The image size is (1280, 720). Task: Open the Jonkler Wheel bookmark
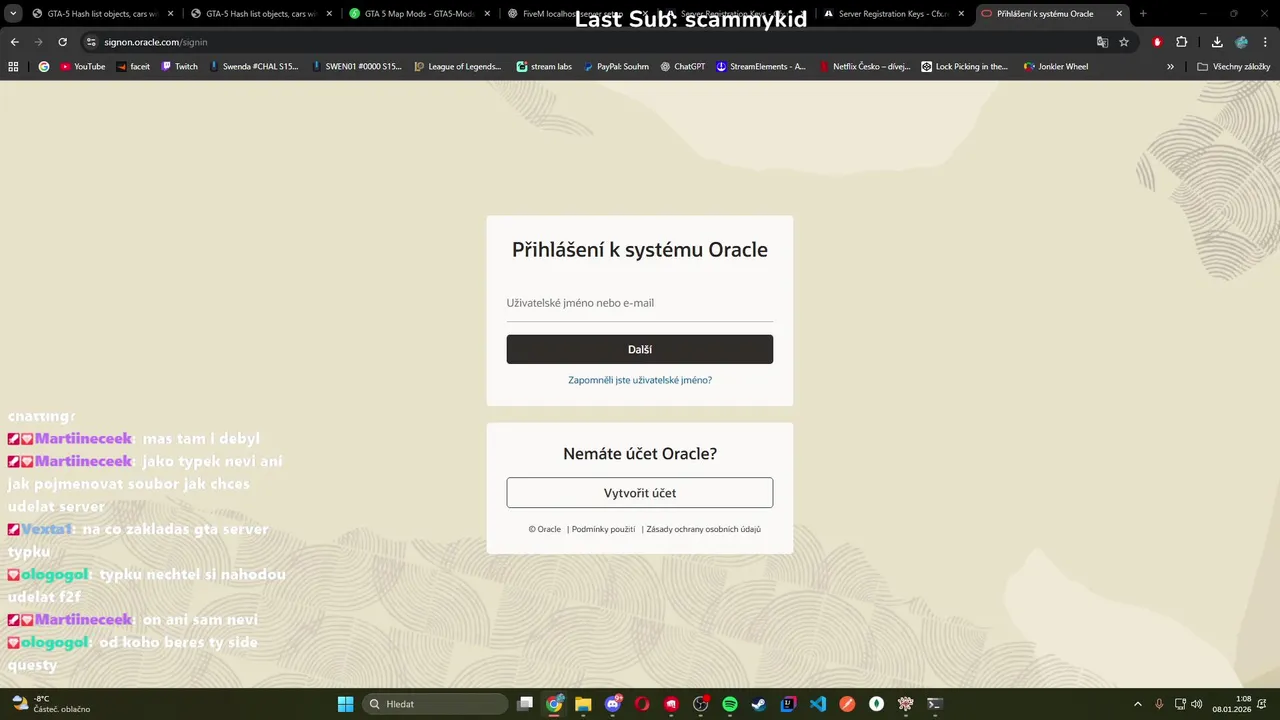pos(1055,66)
